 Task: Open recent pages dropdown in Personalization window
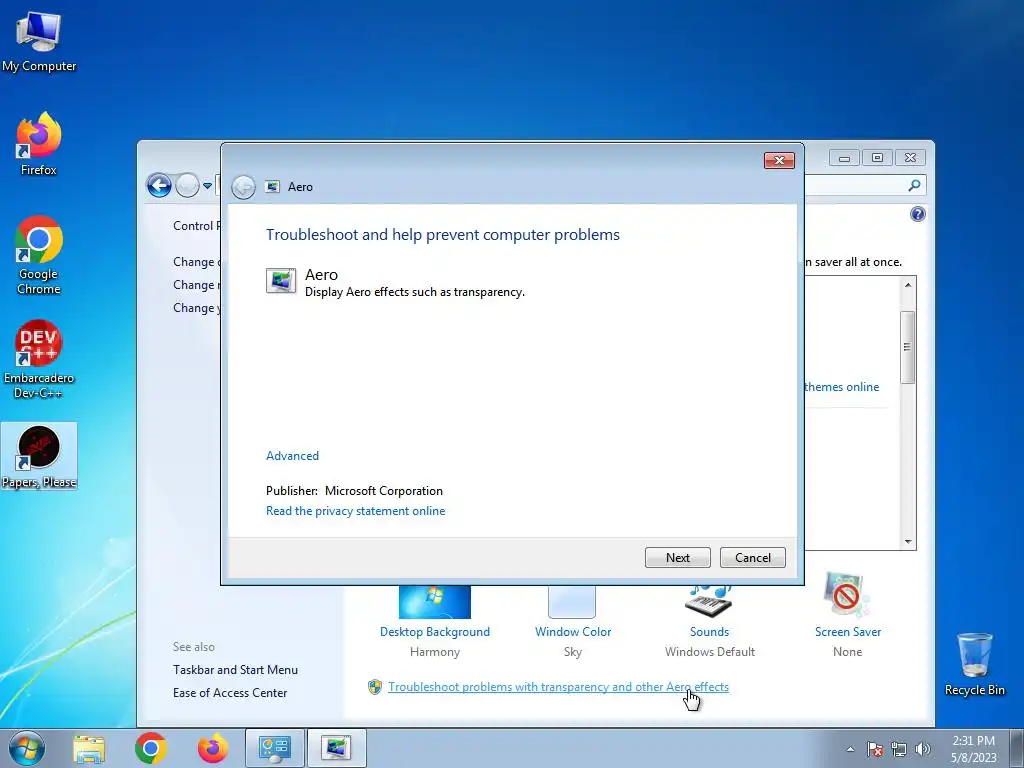[207, 186]
